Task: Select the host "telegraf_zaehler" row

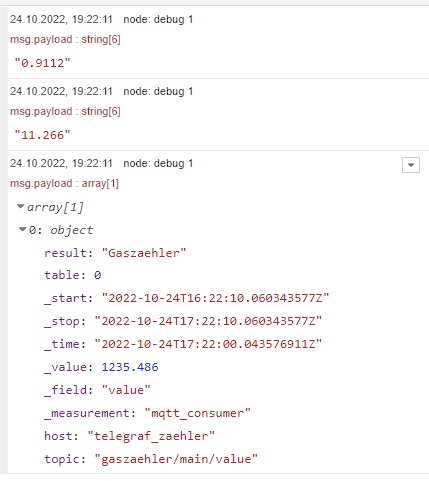Action: coord(130,436)
